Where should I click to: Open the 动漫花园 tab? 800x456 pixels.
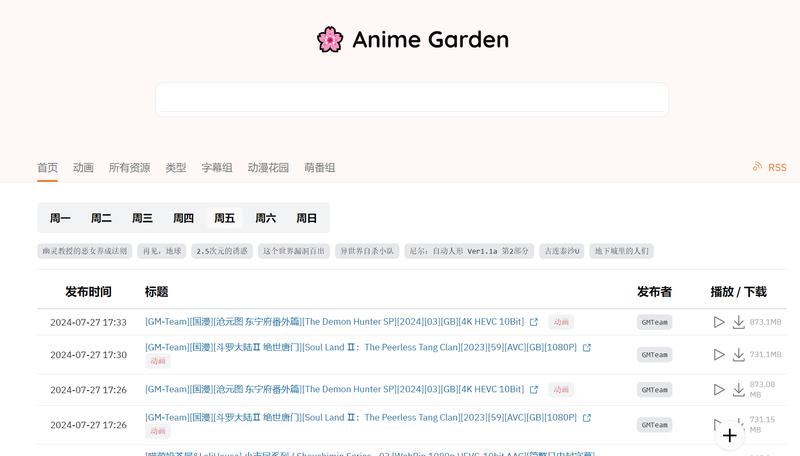point(268,167)
